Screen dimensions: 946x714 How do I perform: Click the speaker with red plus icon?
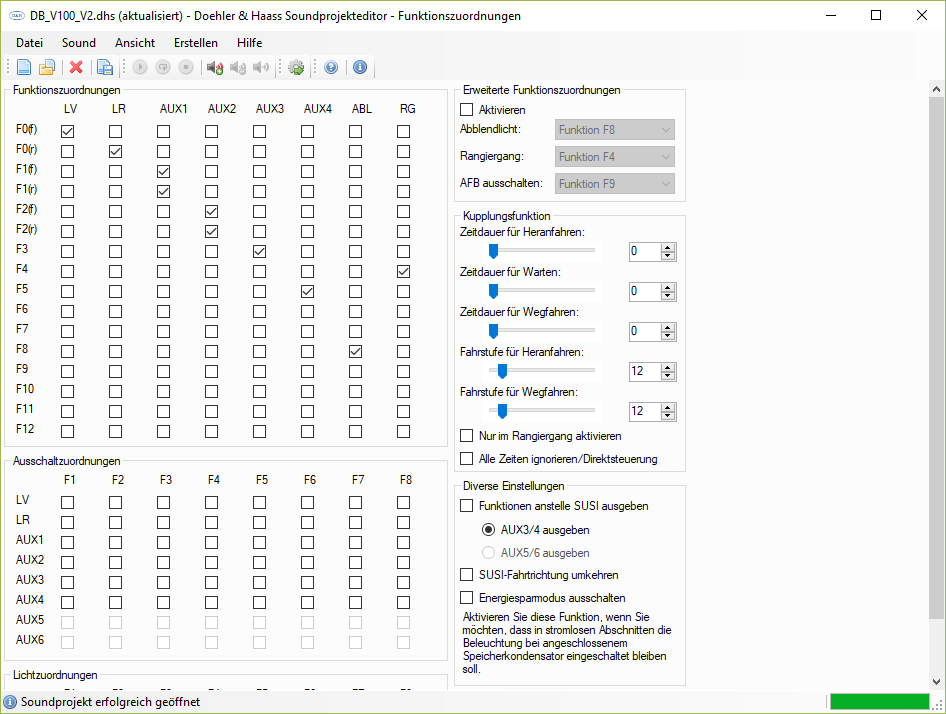point(215,67)
